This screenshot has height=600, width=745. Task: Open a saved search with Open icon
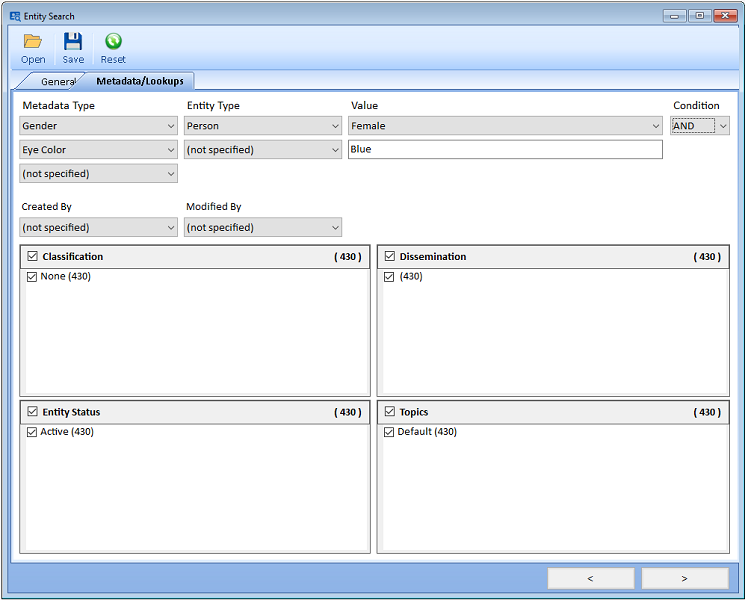pos(33,42)
